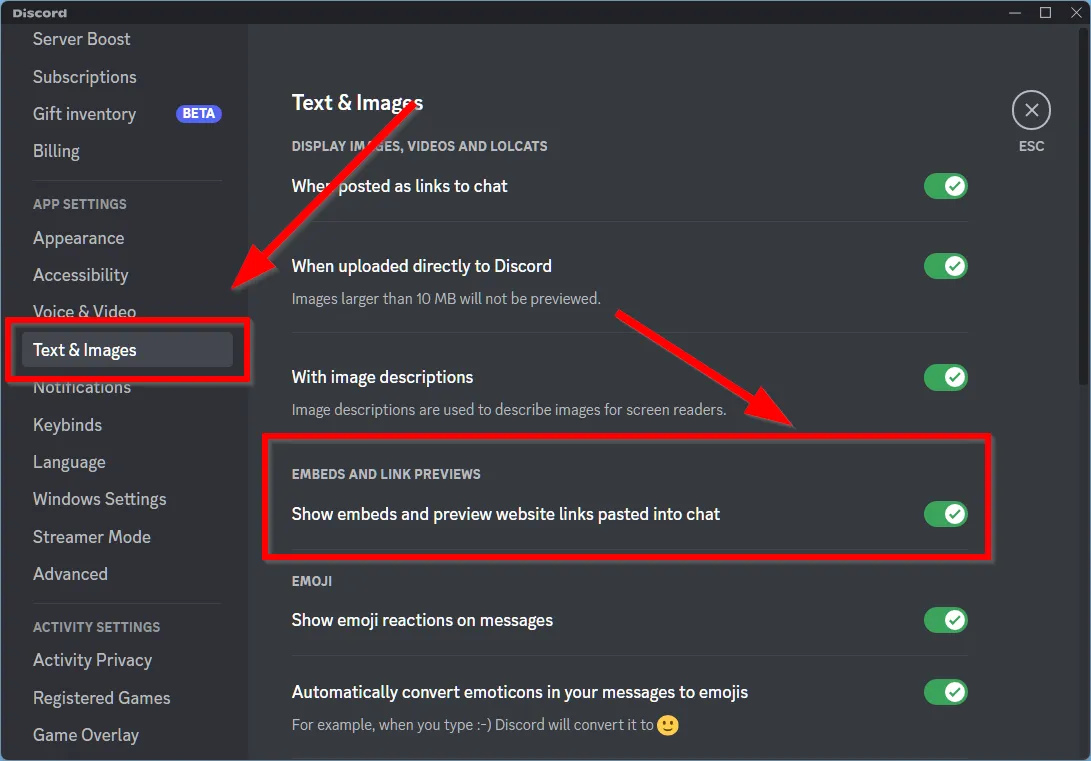Screen dimensions: 1091x761
Task: Open Notifications settings
Action: (81, 387)
